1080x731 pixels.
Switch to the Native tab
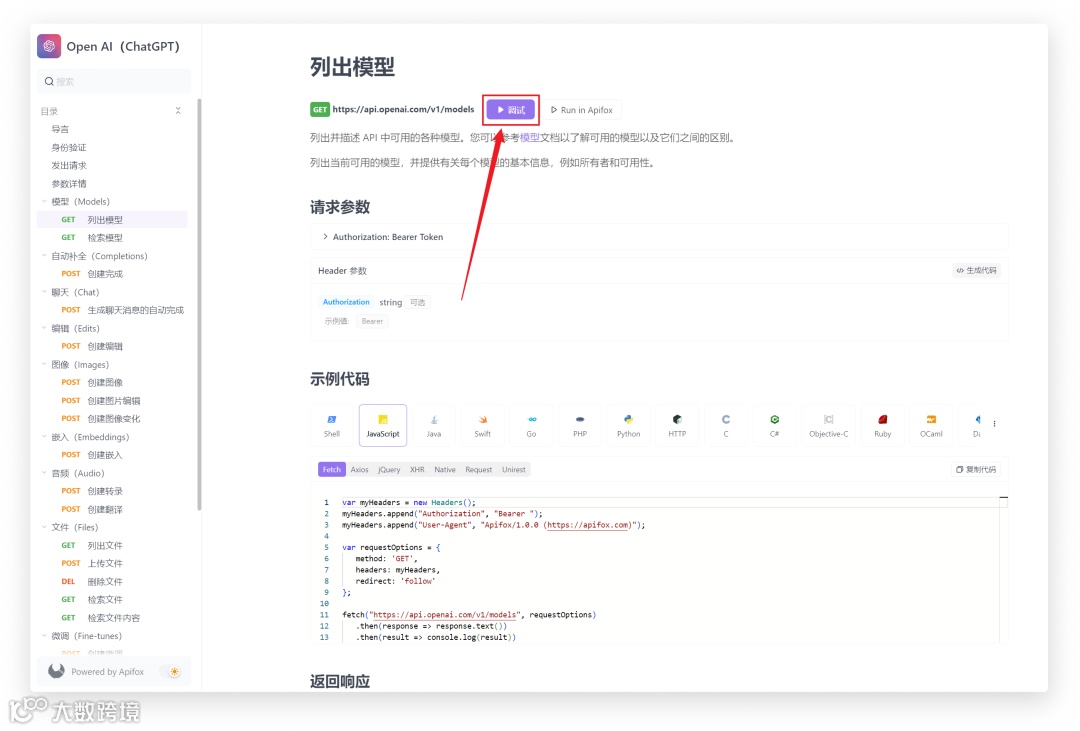[x=445, y=469]
